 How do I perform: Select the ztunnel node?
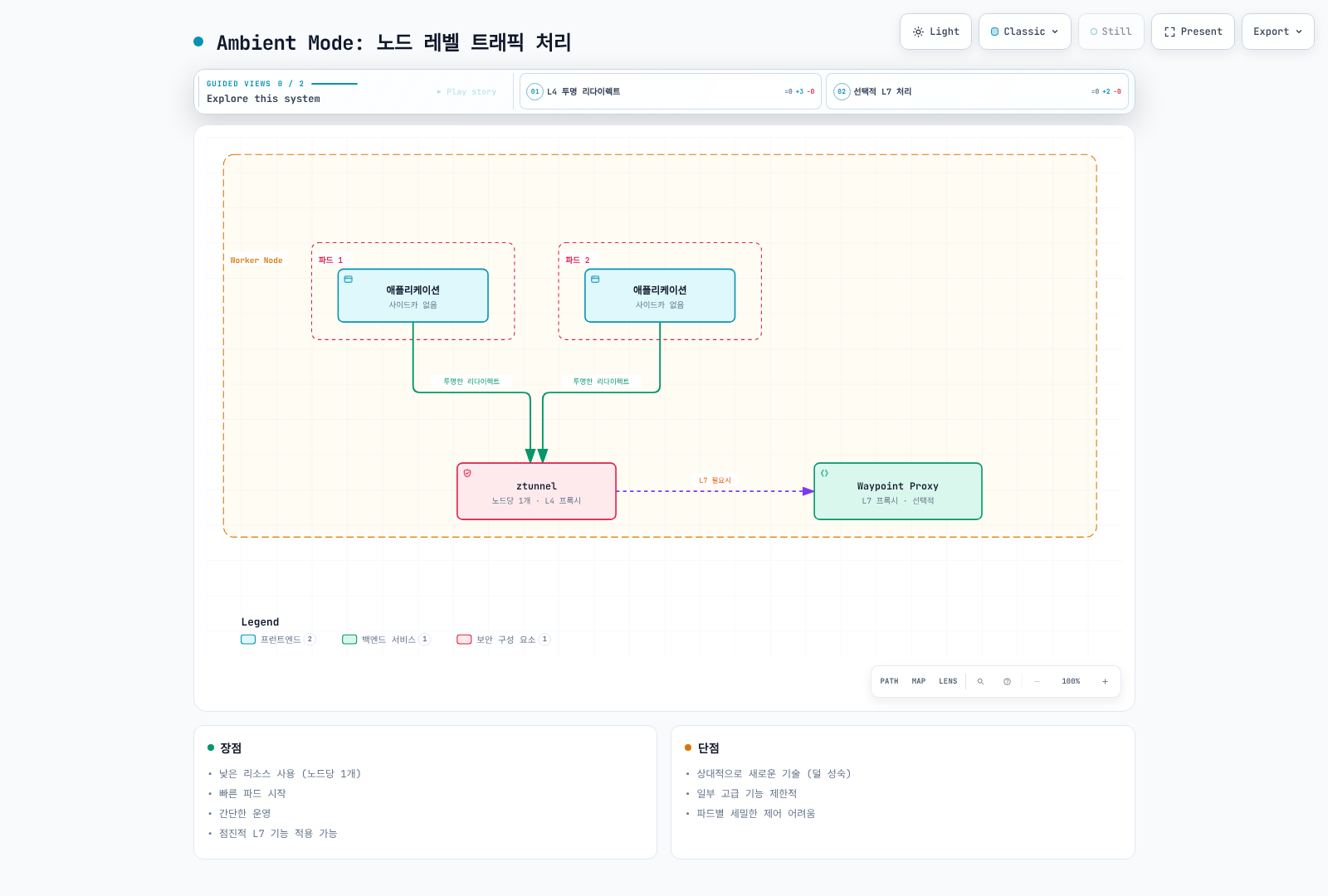[536, 491]
